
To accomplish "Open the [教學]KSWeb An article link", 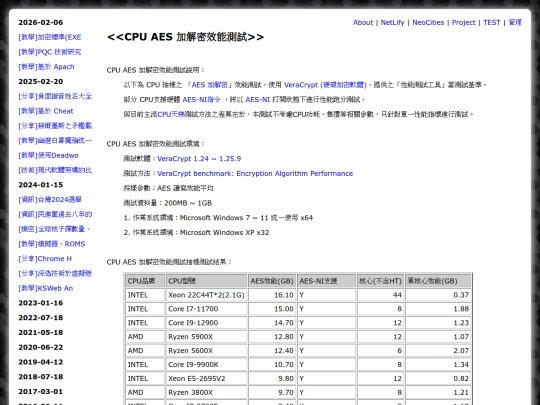I will 45,288.
